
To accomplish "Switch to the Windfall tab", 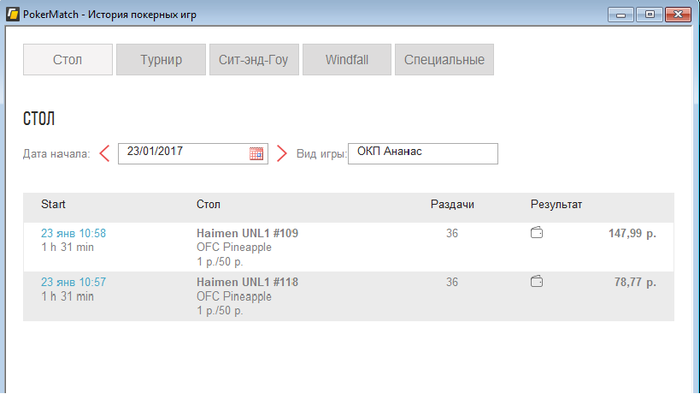I will [347, 59].
